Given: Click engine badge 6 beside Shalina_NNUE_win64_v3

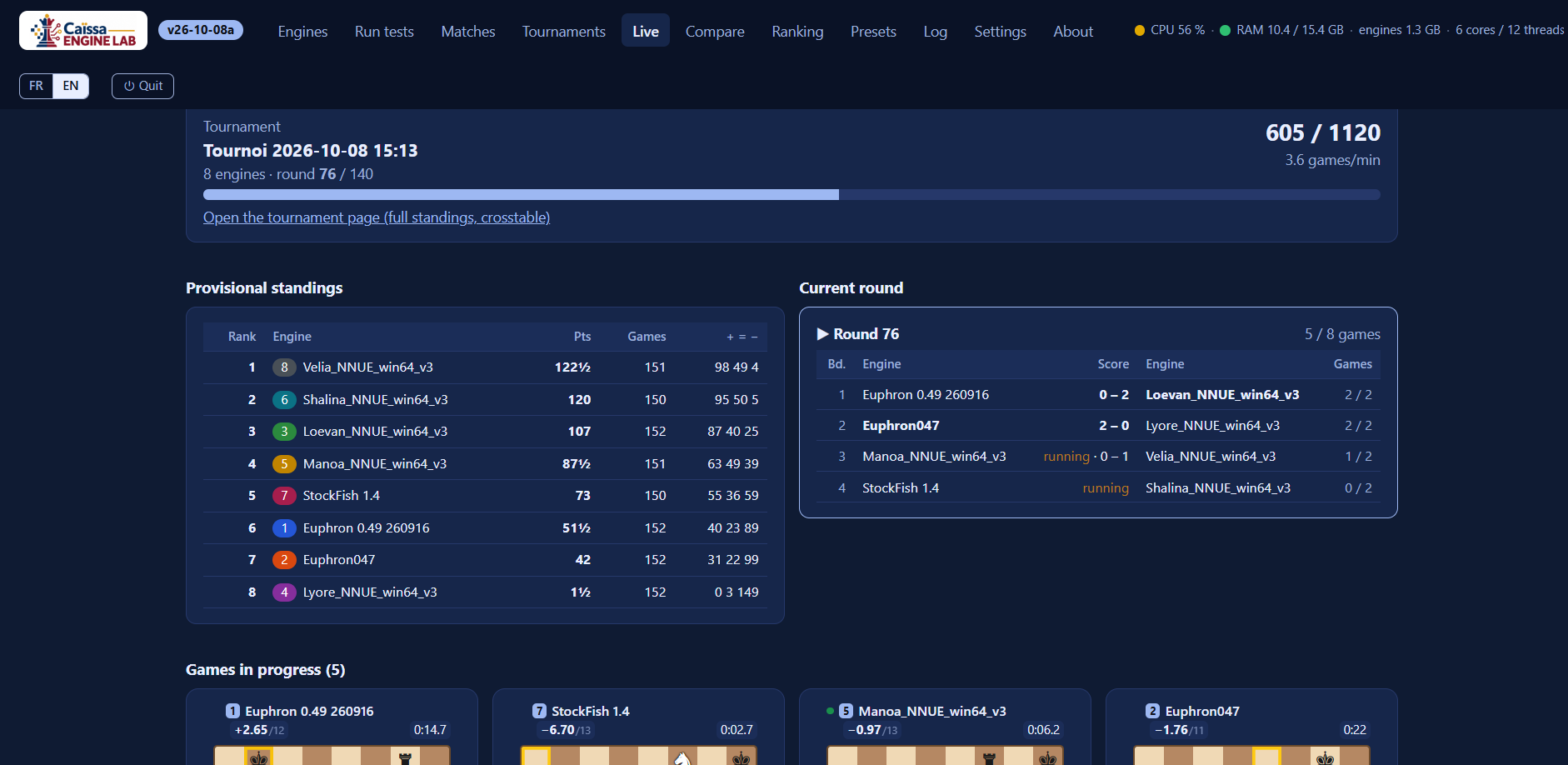Looking at the screenshot, I should pos(284,400).
